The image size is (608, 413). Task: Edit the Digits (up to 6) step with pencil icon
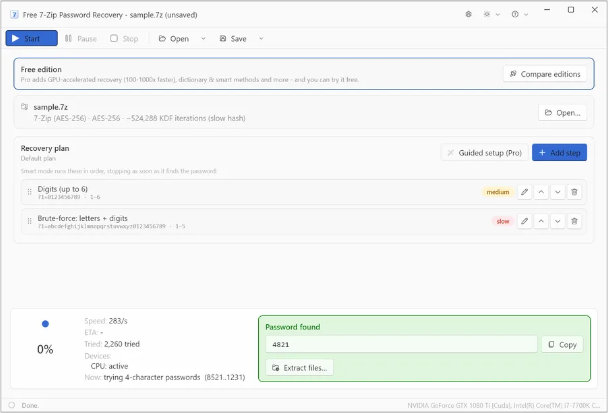click(525, 192)
